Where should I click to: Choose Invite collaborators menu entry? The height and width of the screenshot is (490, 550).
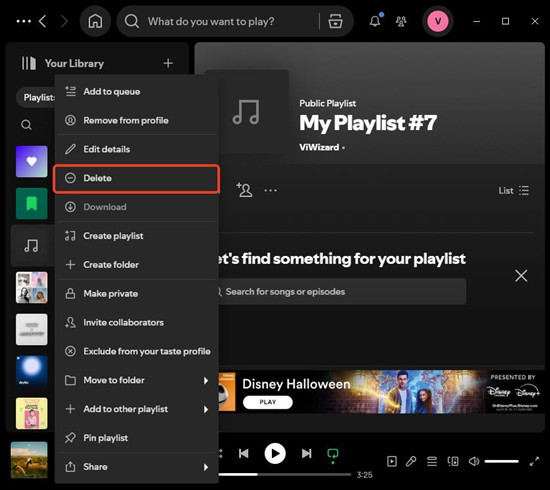[137, 322]
